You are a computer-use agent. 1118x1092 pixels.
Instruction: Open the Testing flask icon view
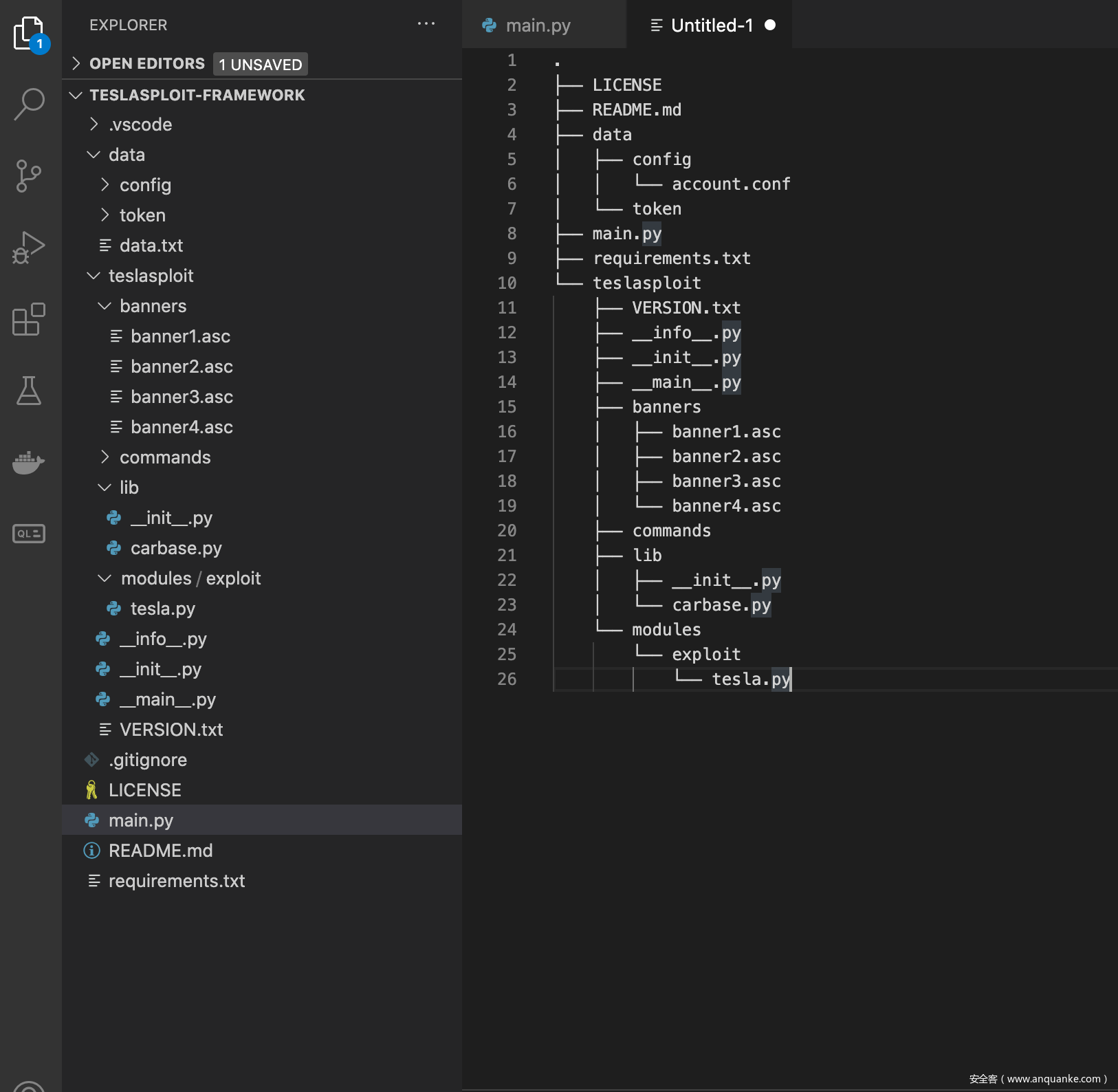(x=29, y=391)
